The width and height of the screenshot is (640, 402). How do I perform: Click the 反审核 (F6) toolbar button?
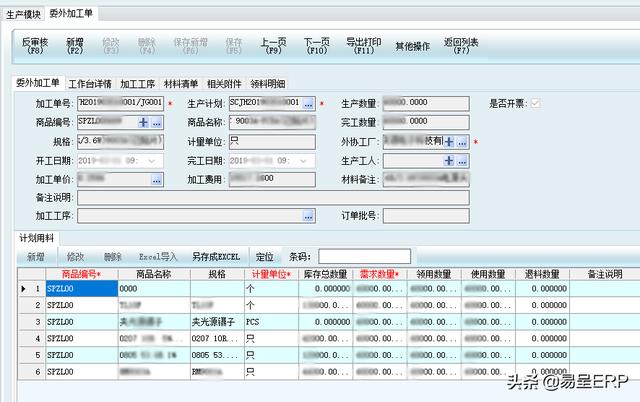pos(34,46)
